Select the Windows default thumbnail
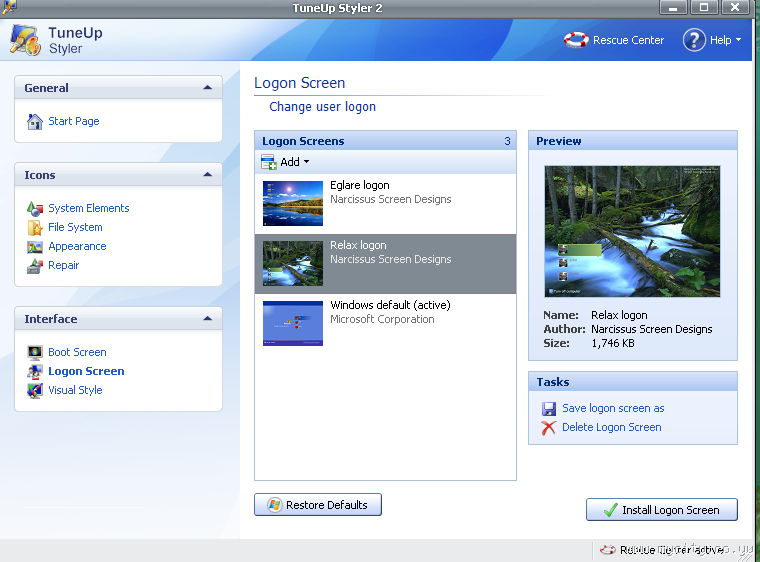The width and height of the screenshot is (760, 562). 293,323
